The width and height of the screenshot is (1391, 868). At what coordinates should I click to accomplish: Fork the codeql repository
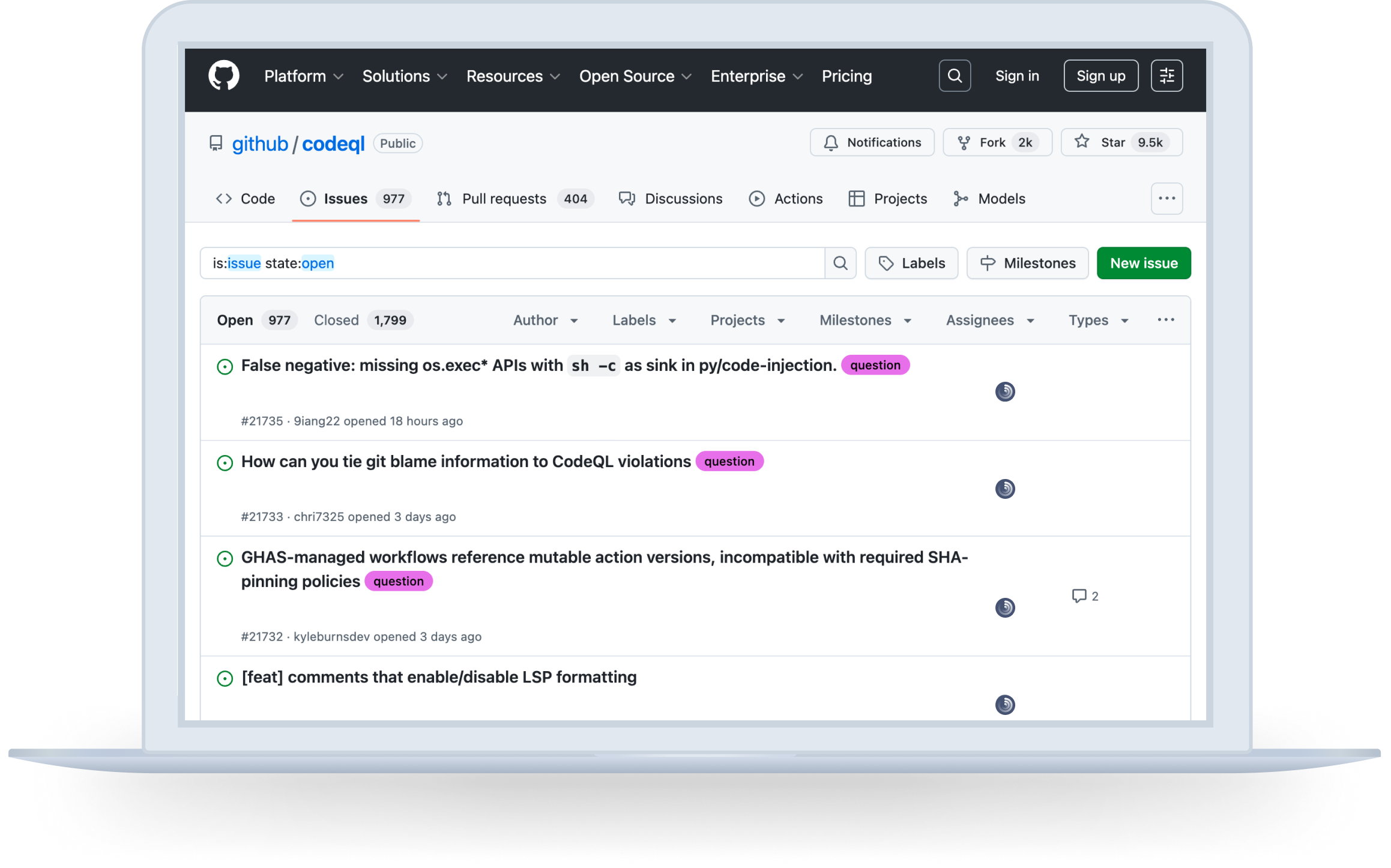[997, 142]
